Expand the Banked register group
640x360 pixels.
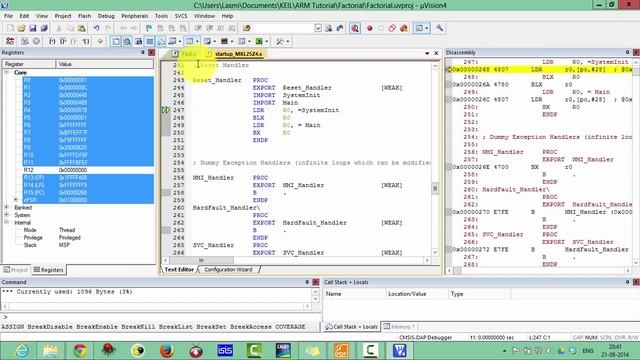click(7, 207)
